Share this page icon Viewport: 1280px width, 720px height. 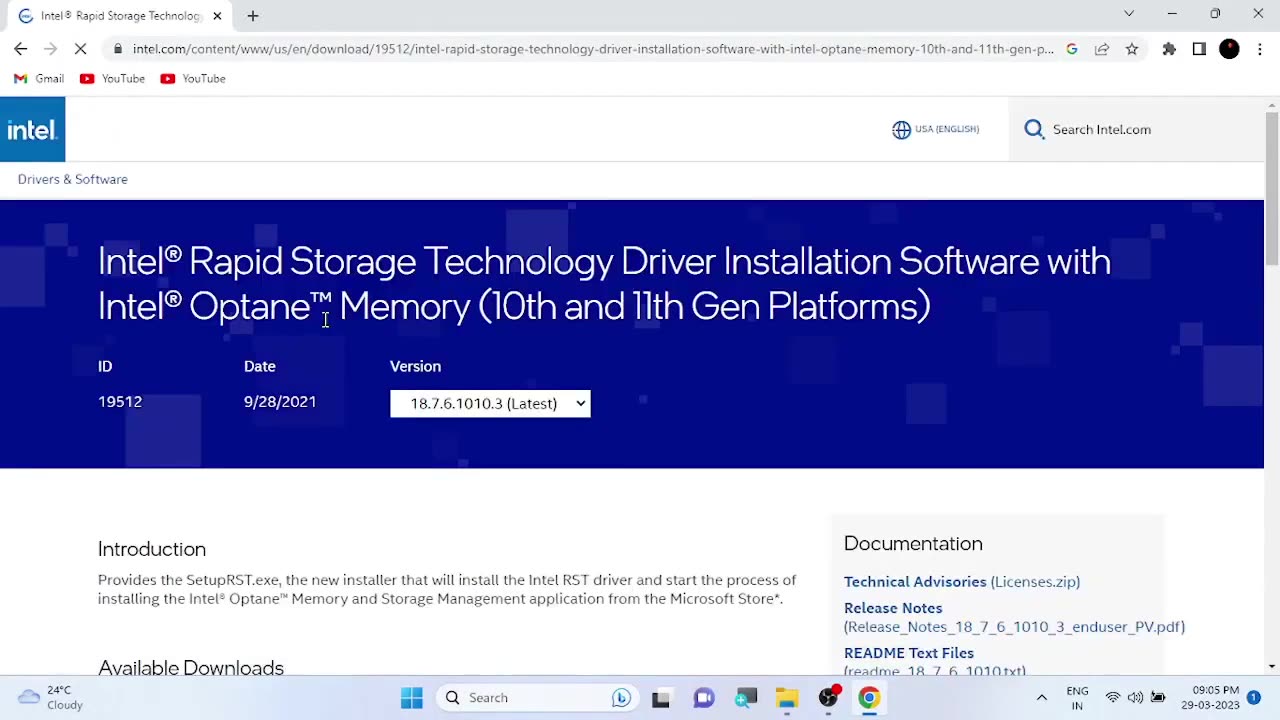click(1102, 49)
